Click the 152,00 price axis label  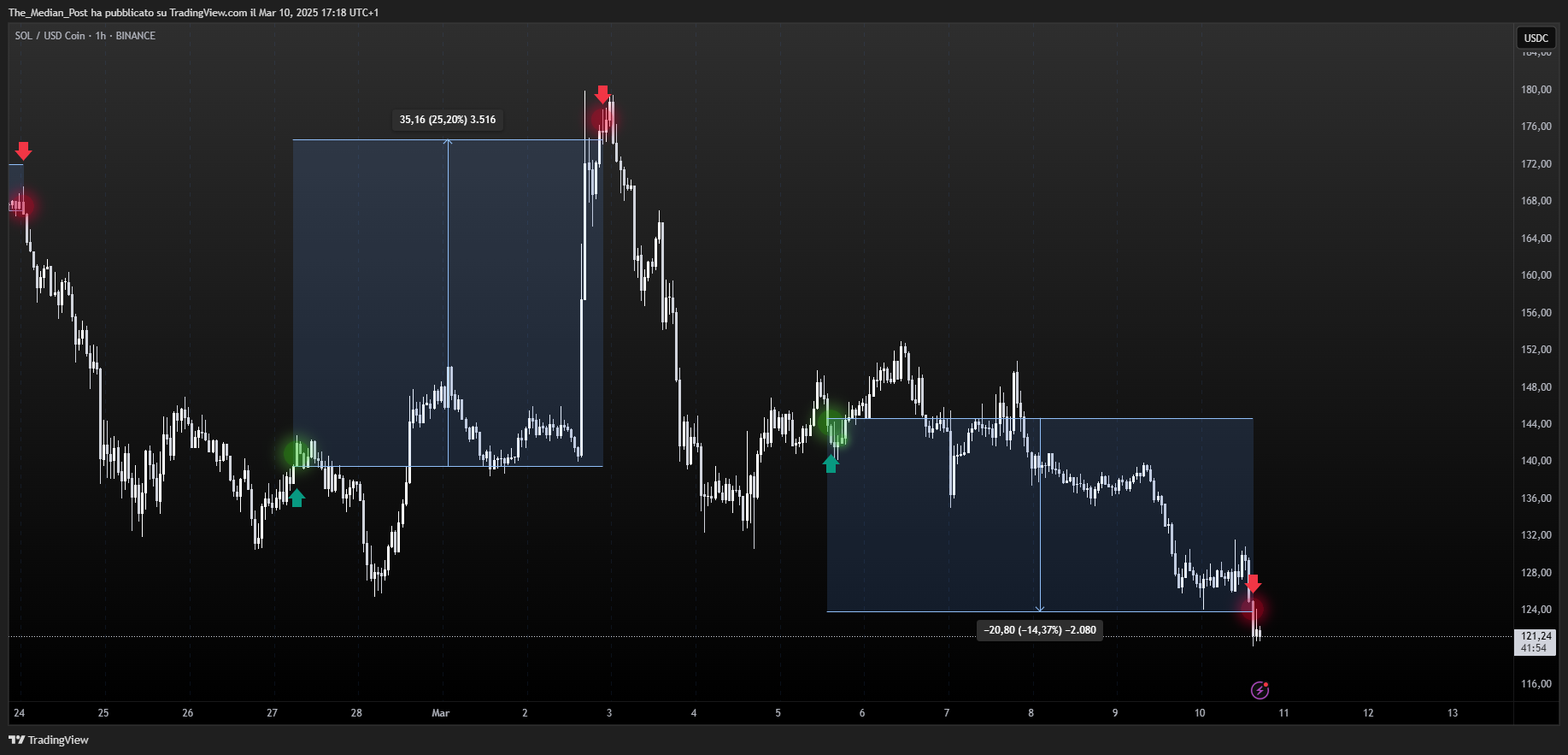pyautogui.click(x=1536, y=350)
